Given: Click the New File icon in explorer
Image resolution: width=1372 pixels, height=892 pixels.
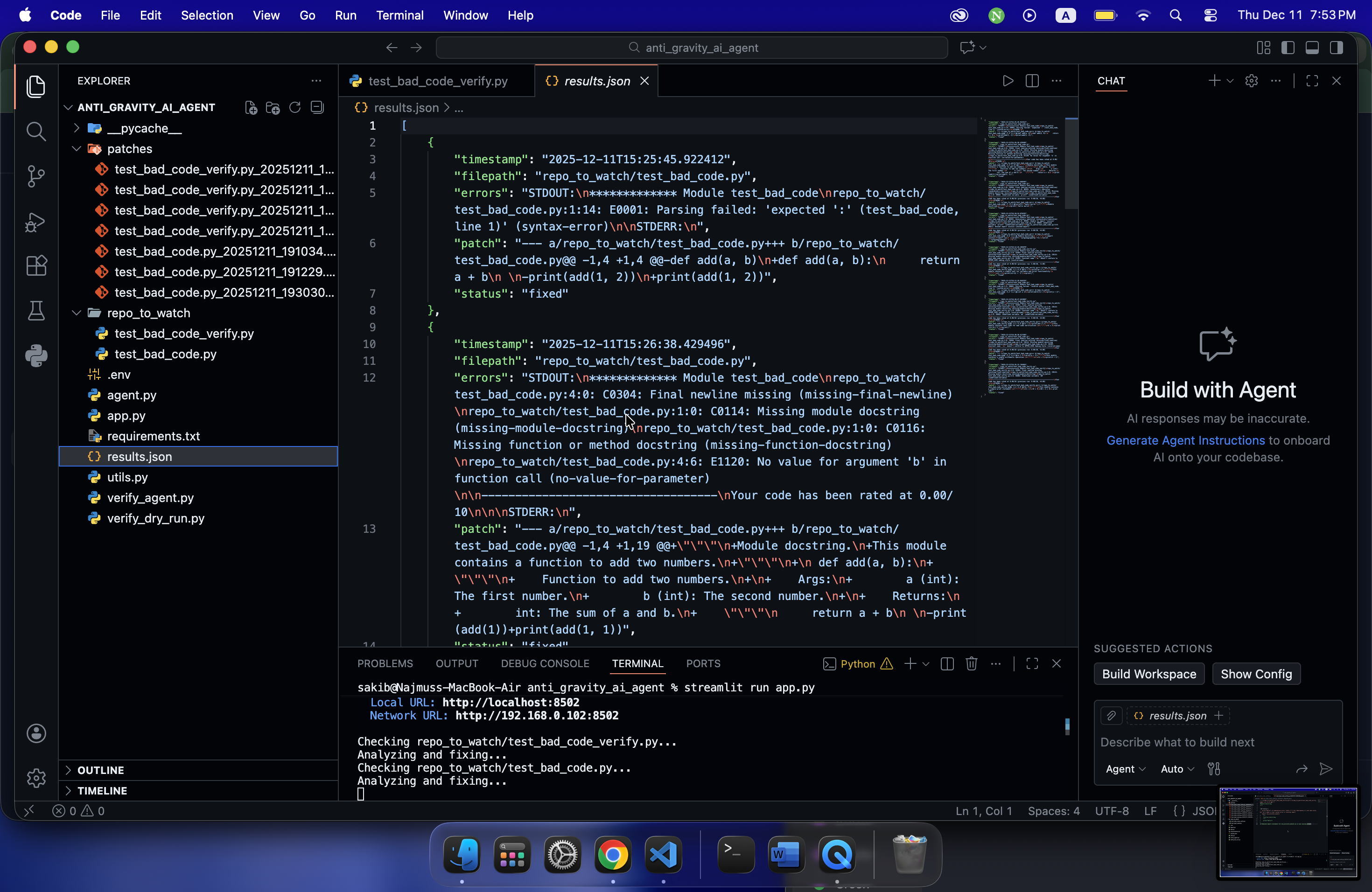Looking at the screenshot, I should (x=251, y=108).
